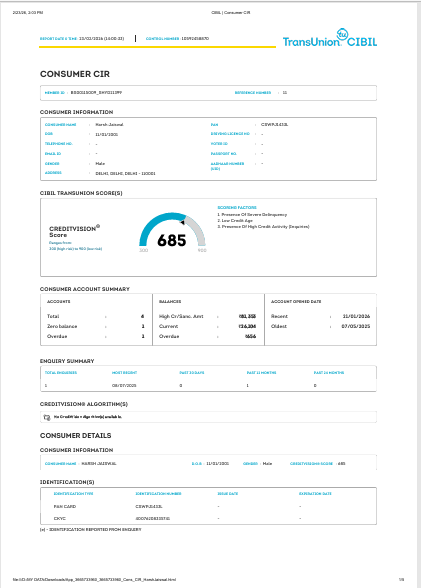This screenshot has width=421, height=588.
Task: Click the Consumer Name label
Action: pos(60,124)
